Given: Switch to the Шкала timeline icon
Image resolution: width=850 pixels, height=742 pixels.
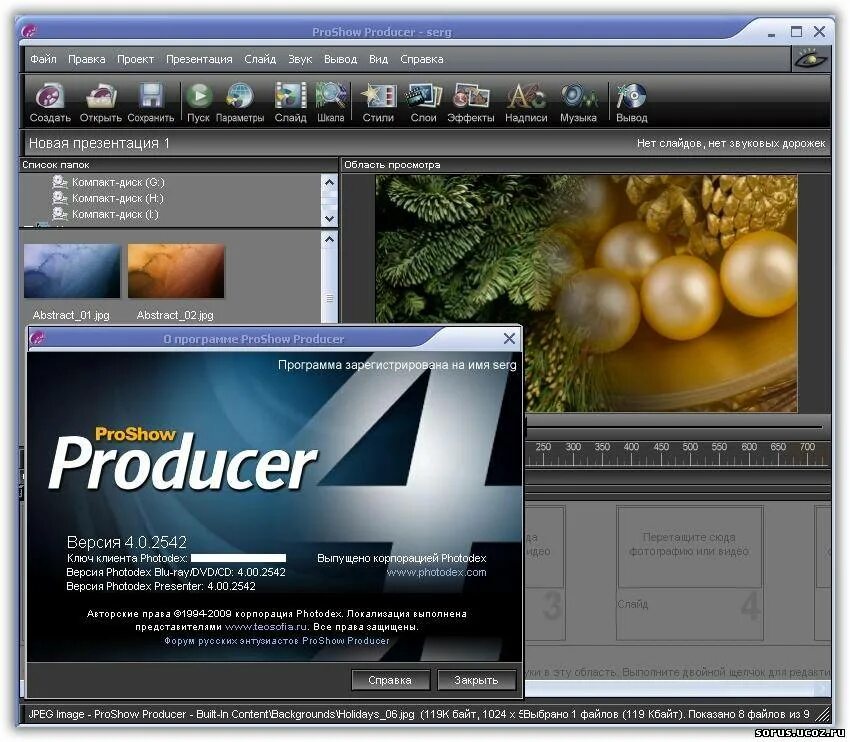Looking at the screenshot, I should point(331,102).
